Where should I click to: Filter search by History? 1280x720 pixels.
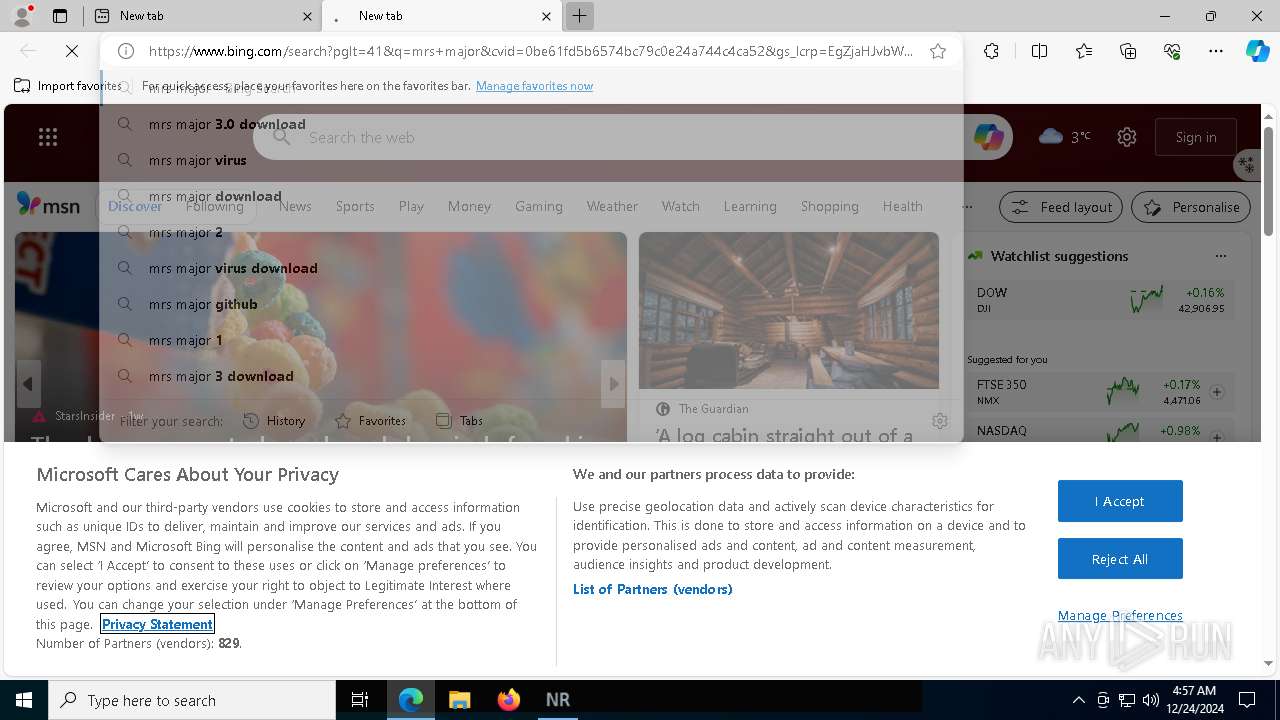coord(274,421)
